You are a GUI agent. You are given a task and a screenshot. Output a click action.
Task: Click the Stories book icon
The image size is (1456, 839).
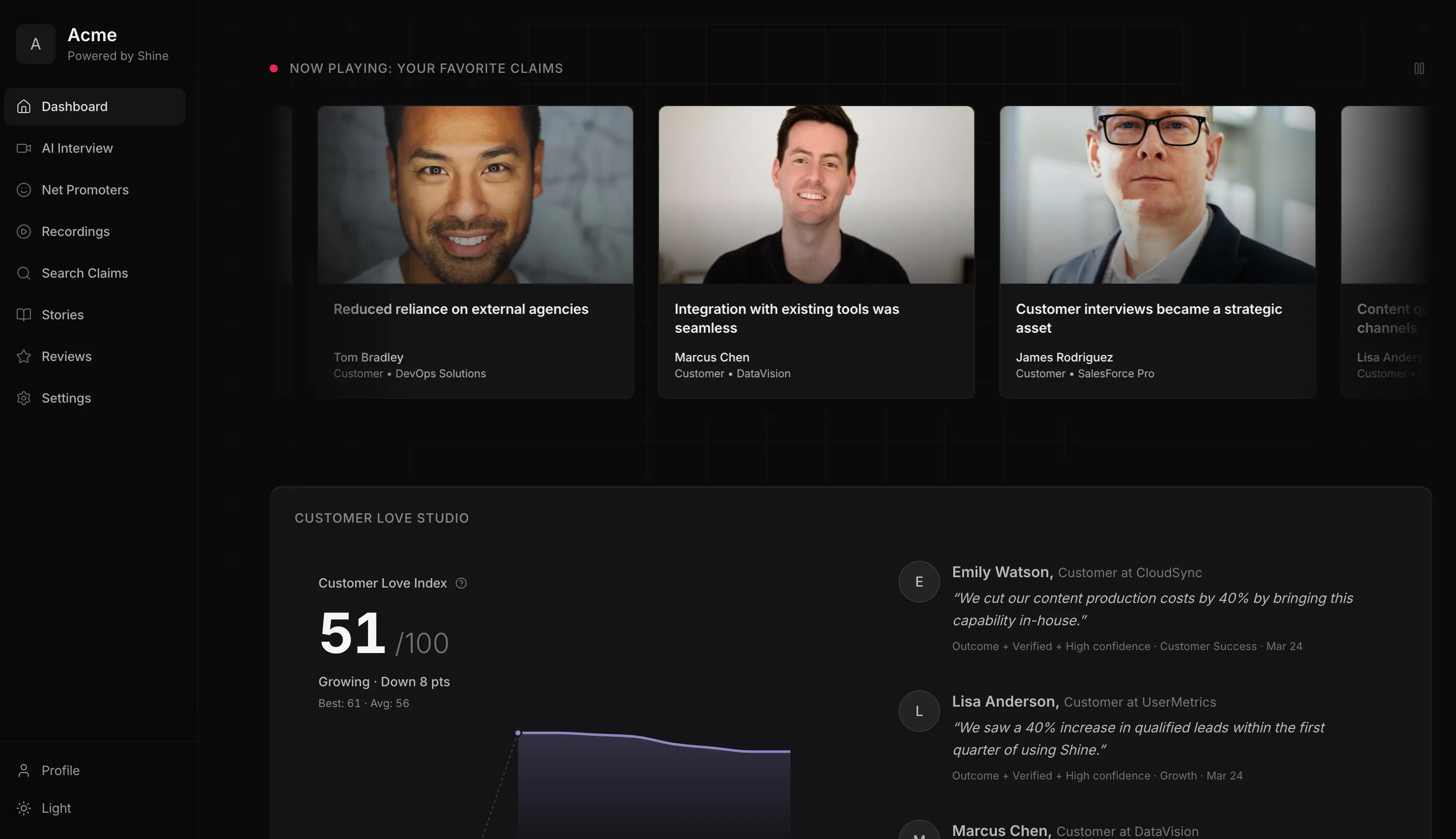(x=24, y=314)
